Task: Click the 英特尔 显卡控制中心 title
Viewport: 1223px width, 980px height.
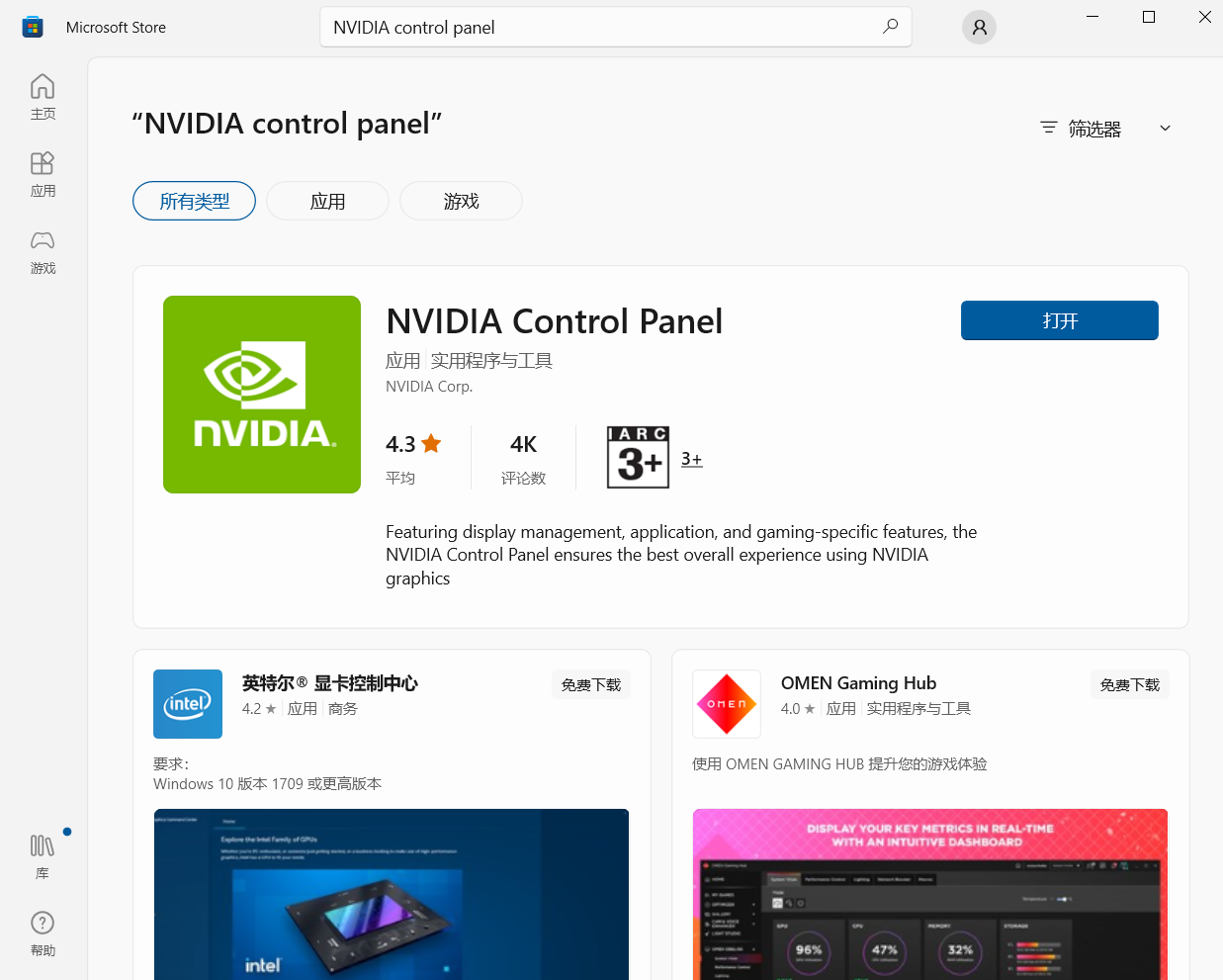Action: [330, 683]
